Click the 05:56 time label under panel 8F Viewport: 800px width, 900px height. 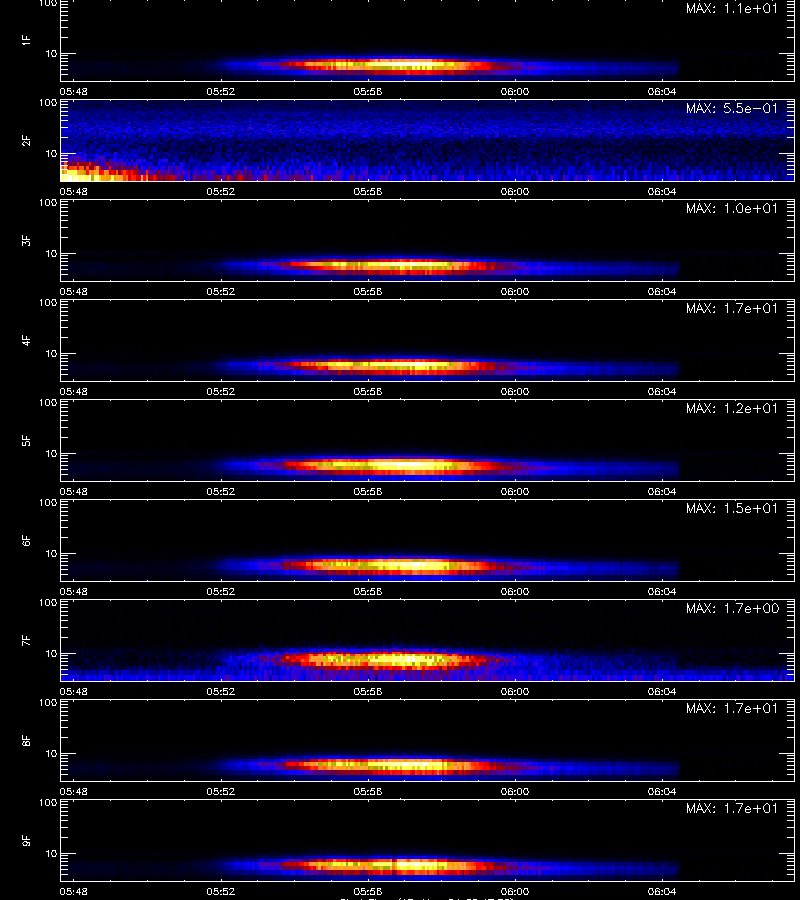coord(368,792)
